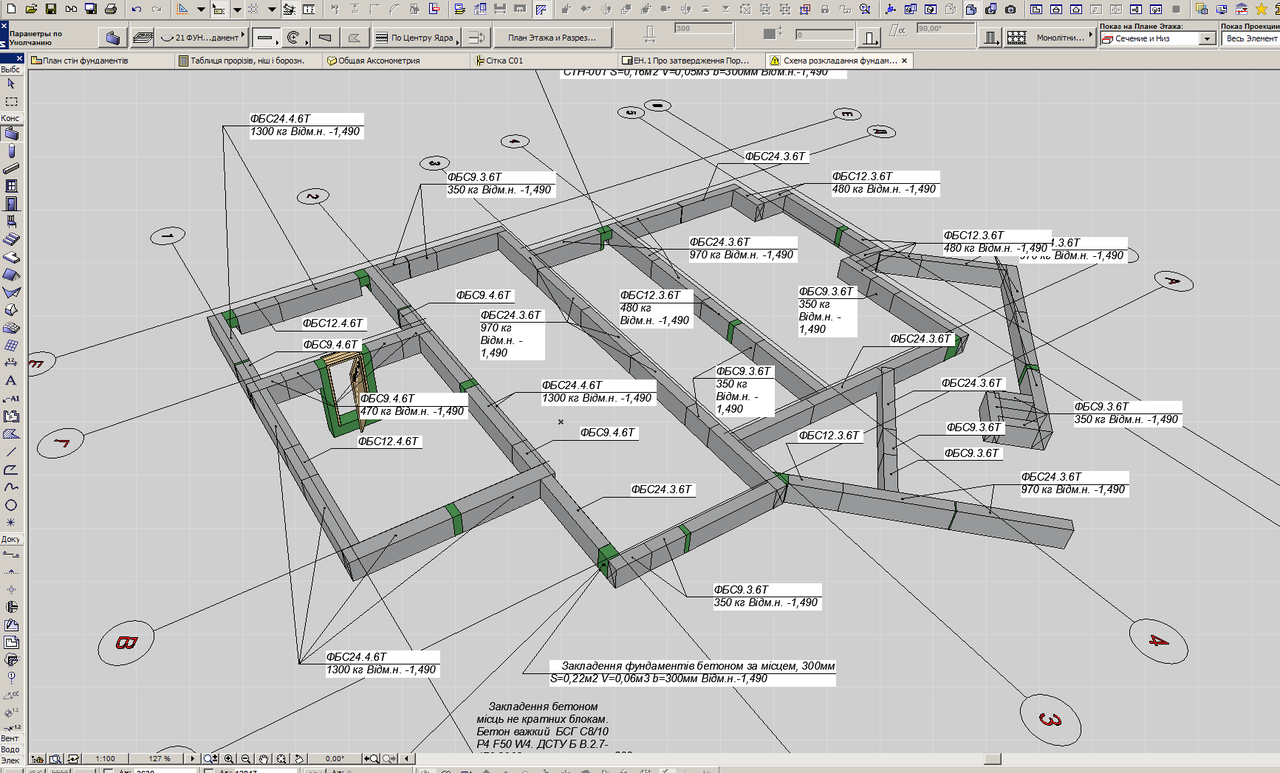
Task: Open the layer selector icon in the info box
Action: click(143, 38)
